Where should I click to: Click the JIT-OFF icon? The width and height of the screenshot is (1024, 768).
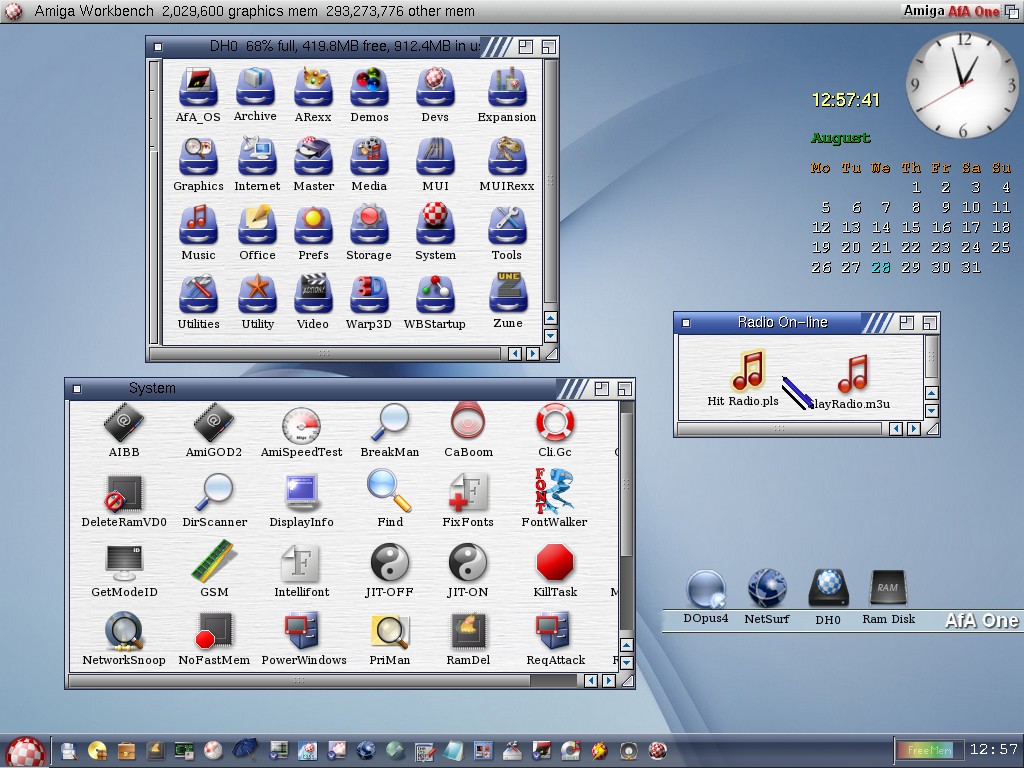coord(389,565)
